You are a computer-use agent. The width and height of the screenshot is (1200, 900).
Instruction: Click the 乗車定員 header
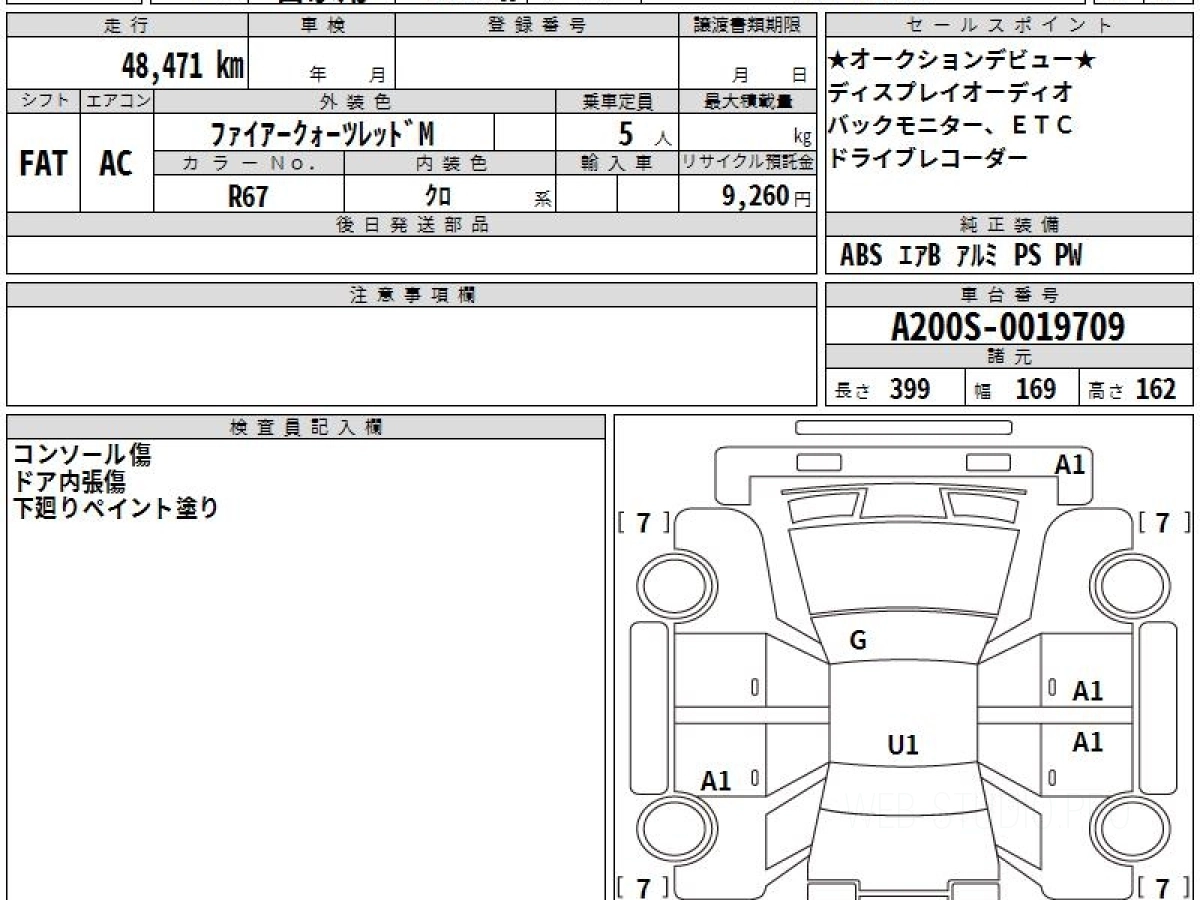[x=617, y=101]
